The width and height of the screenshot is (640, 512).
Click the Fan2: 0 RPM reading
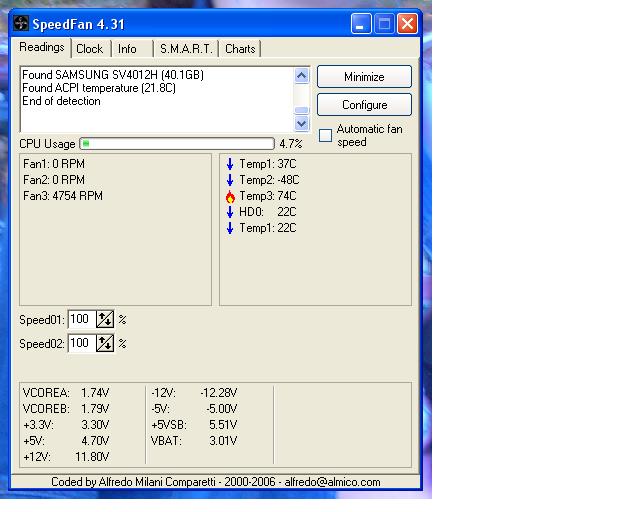click(54, 180)
